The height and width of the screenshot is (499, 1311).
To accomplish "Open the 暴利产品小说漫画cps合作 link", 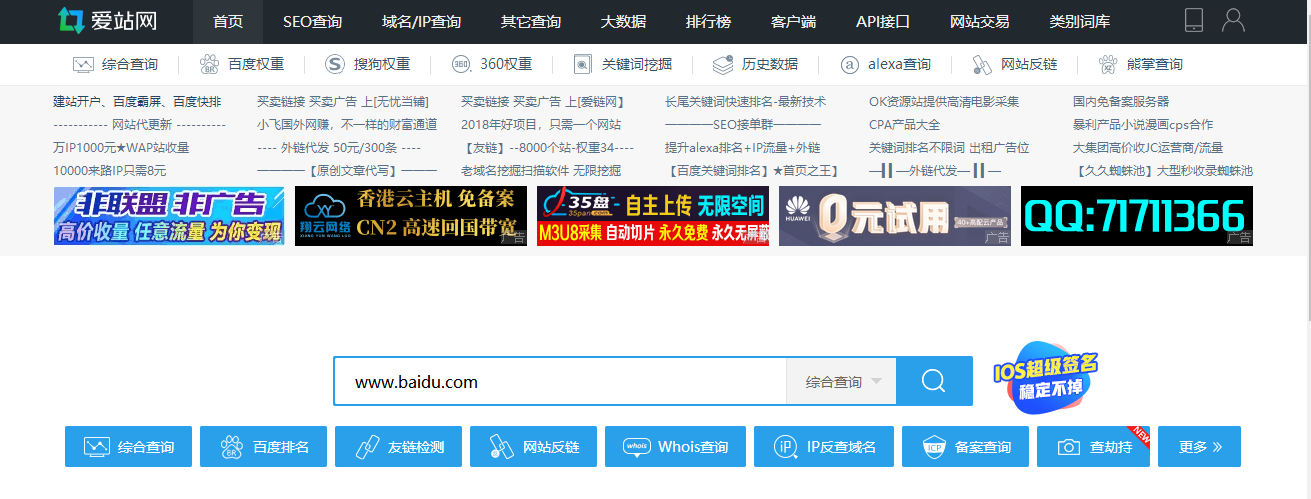I will 1143,125.
